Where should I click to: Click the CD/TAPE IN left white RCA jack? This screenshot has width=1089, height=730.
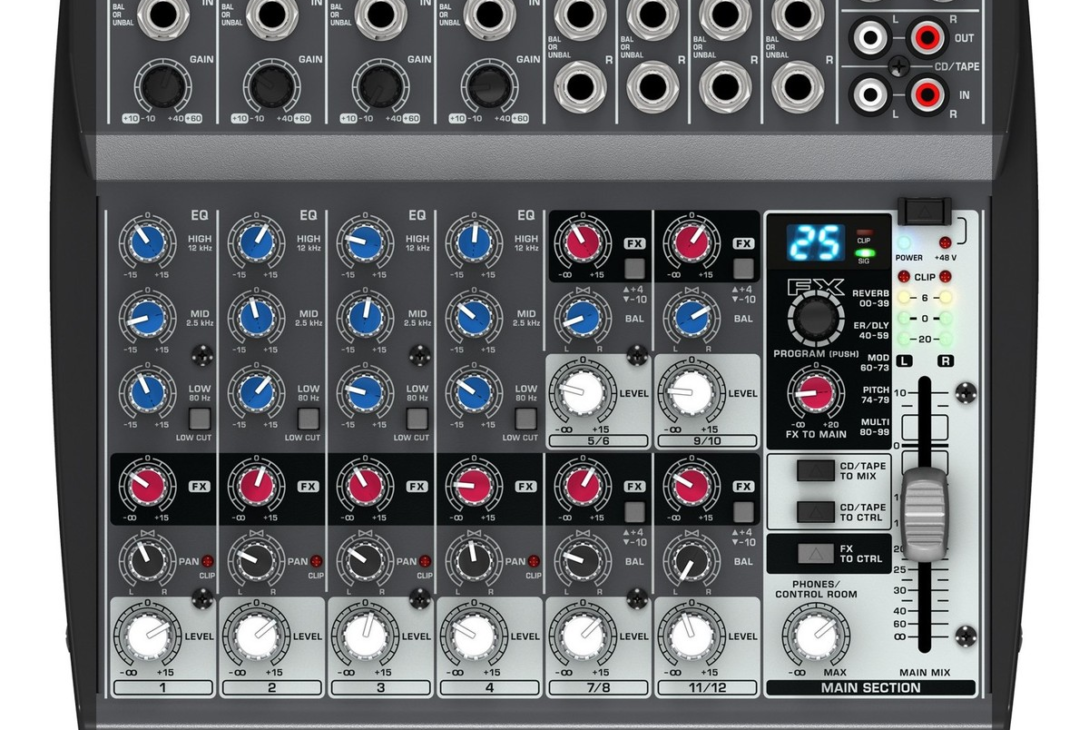click(x=870, y=94)
